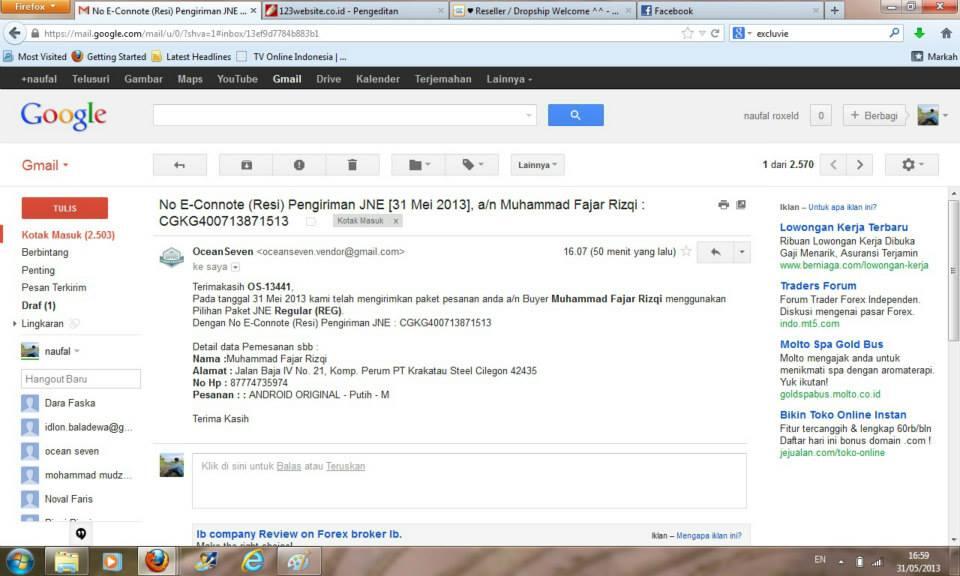Go to older email arrow
Viewport: 960px width, 576px height.
pyautogui.click(x=860, y=165)
